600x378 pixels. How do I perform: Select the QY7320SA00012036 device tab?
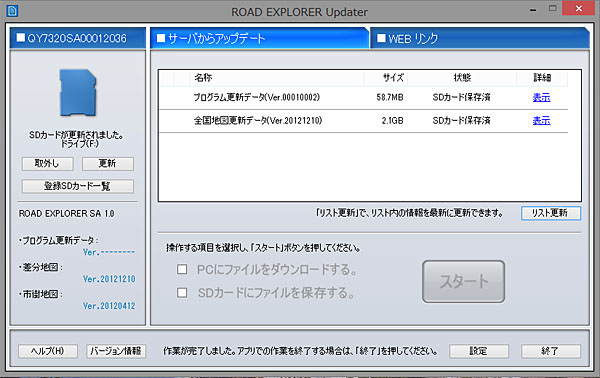tap(78, 38)
